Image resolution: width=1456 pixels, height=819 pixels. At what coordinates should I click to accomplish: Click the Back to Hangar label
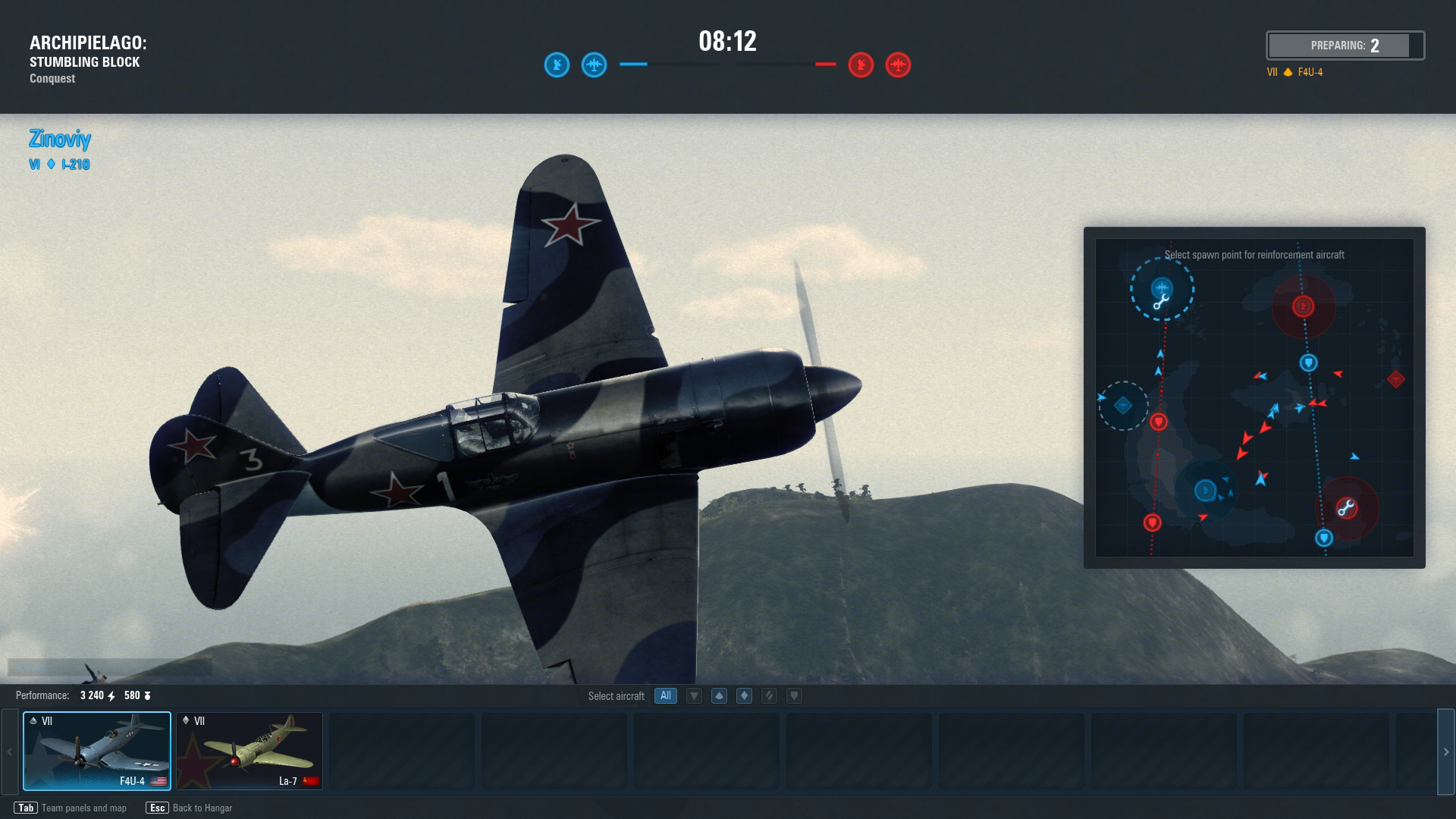pyautogui.click(x=202, y=808)
